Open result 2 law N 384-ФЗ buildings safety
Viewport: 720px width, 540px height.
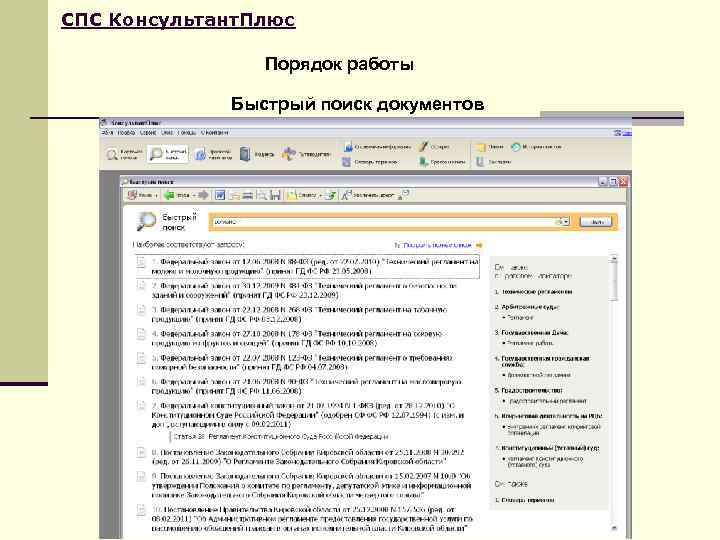[x=304, y=290]
